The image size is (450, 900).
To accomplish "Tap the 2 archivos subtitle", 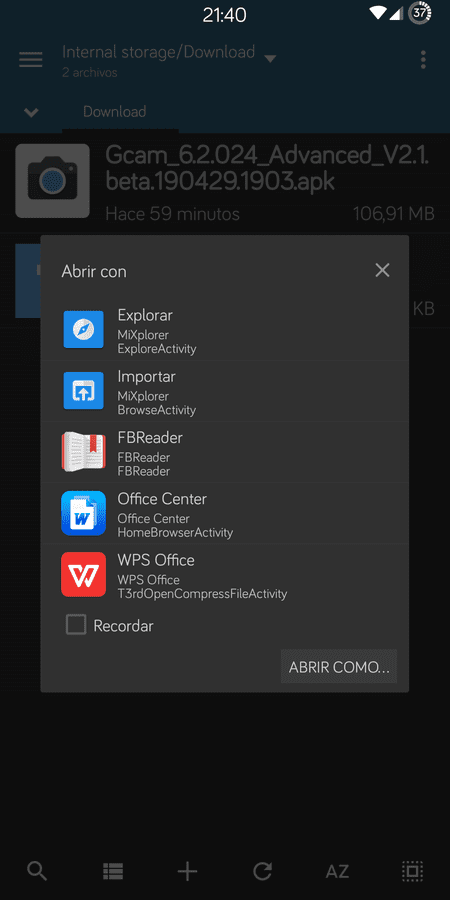I will click(90, 72).
